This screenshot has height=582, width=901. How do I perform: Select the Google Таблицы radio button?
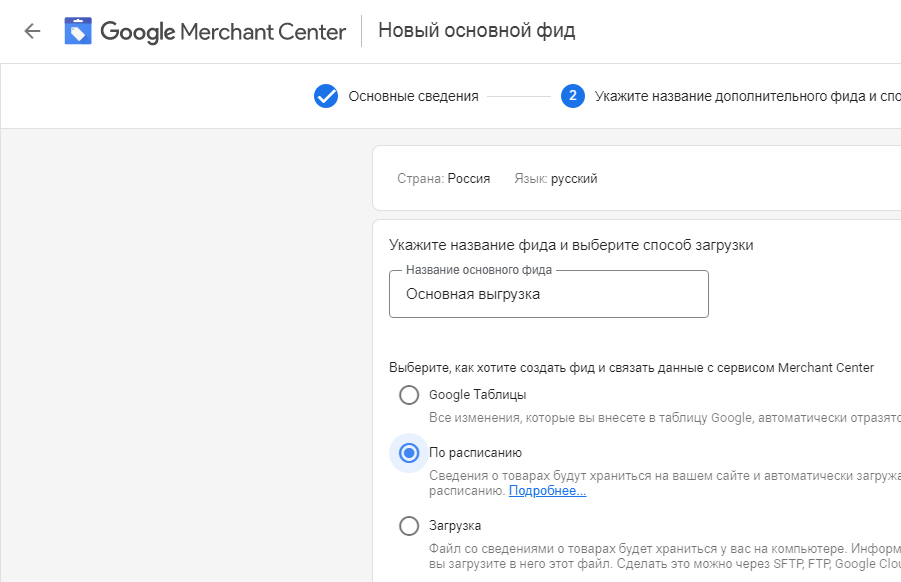click(x=409, y=395)
